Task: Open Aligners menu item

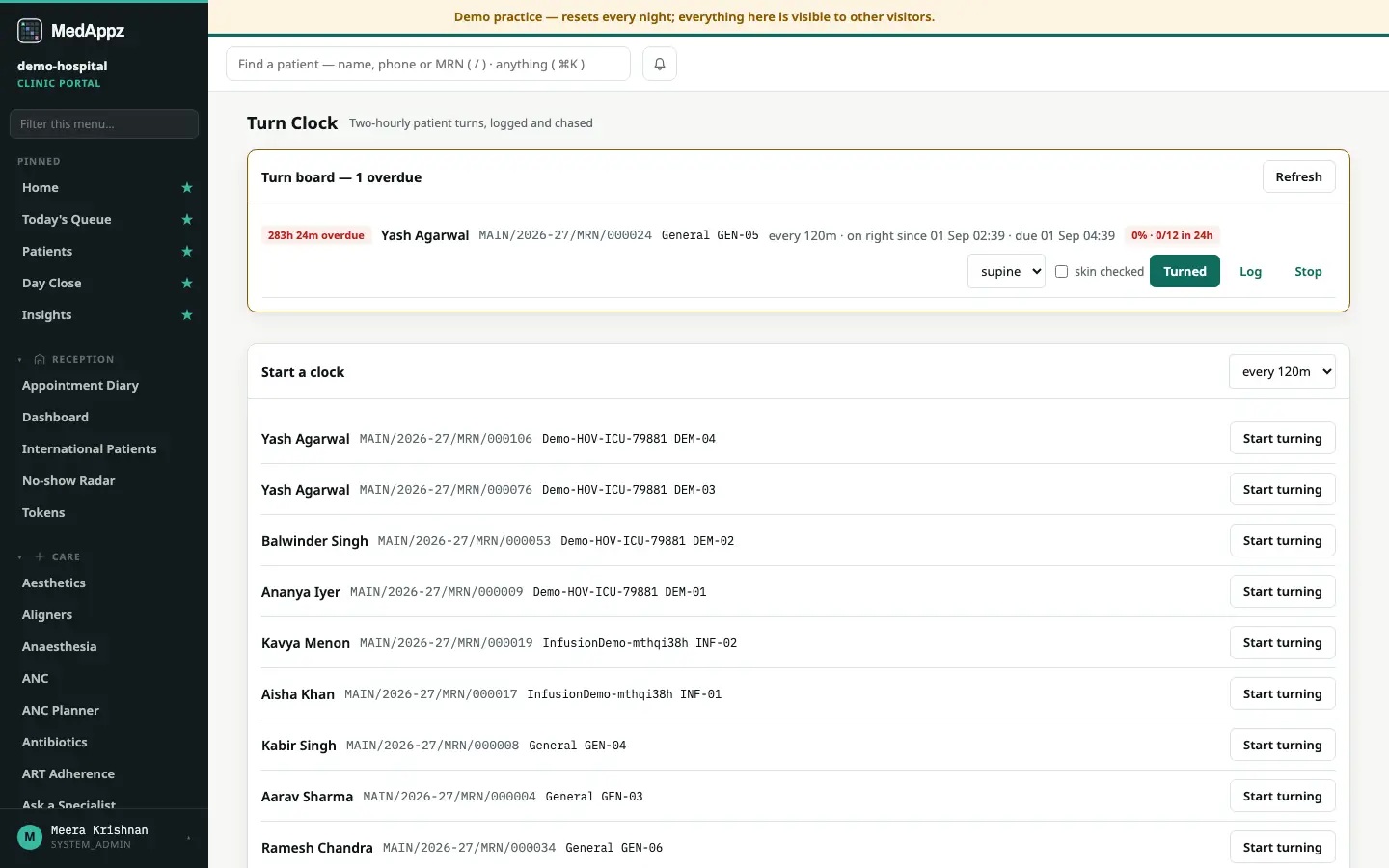Action: (47, 615)
